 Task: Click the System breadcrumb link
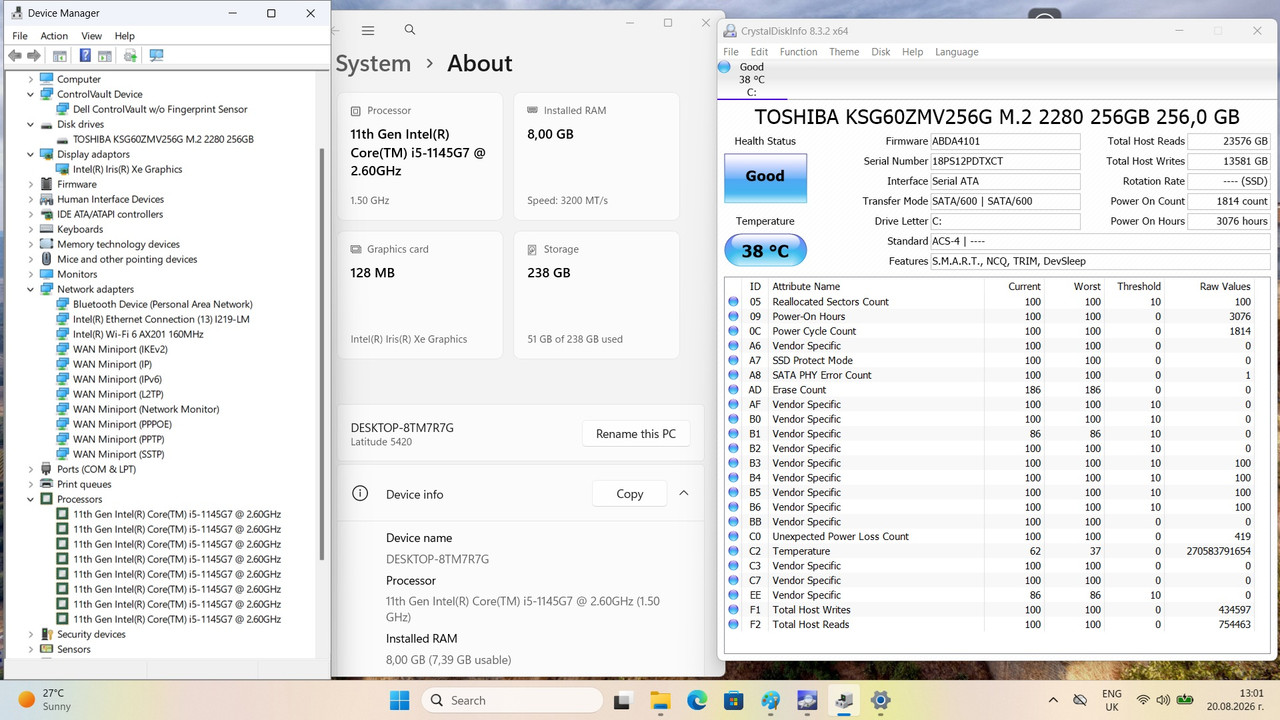373,63
